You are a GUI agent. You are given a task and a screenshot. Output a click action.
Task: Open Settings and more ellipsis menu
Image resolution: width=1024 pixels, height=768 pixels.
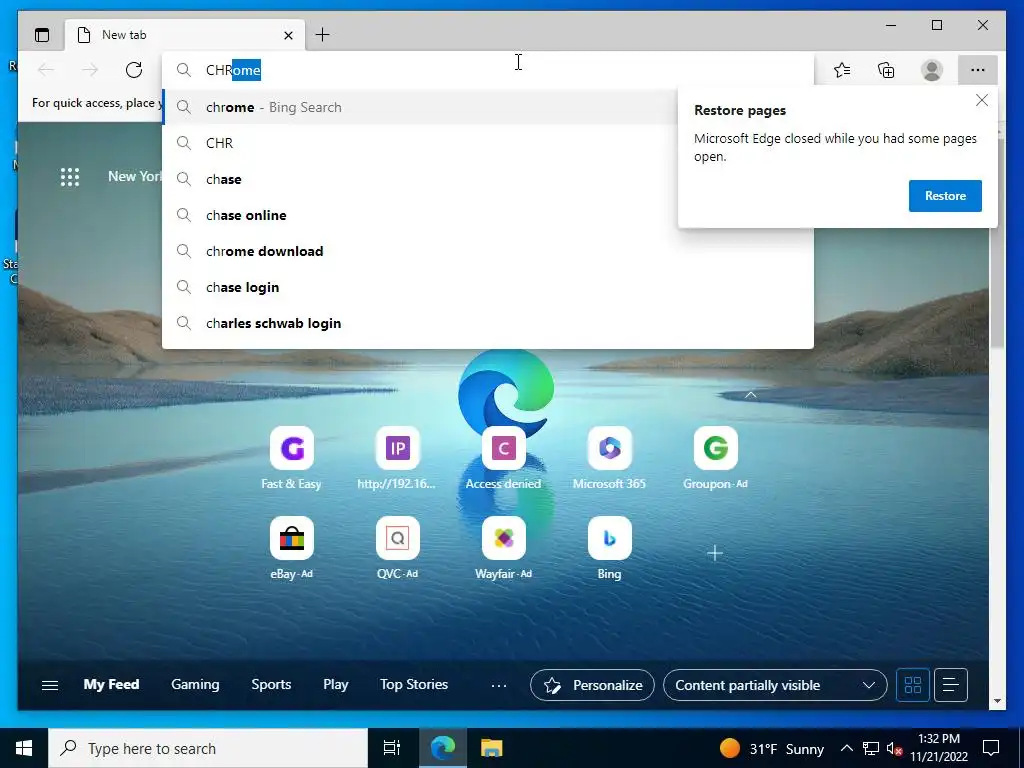978,70
